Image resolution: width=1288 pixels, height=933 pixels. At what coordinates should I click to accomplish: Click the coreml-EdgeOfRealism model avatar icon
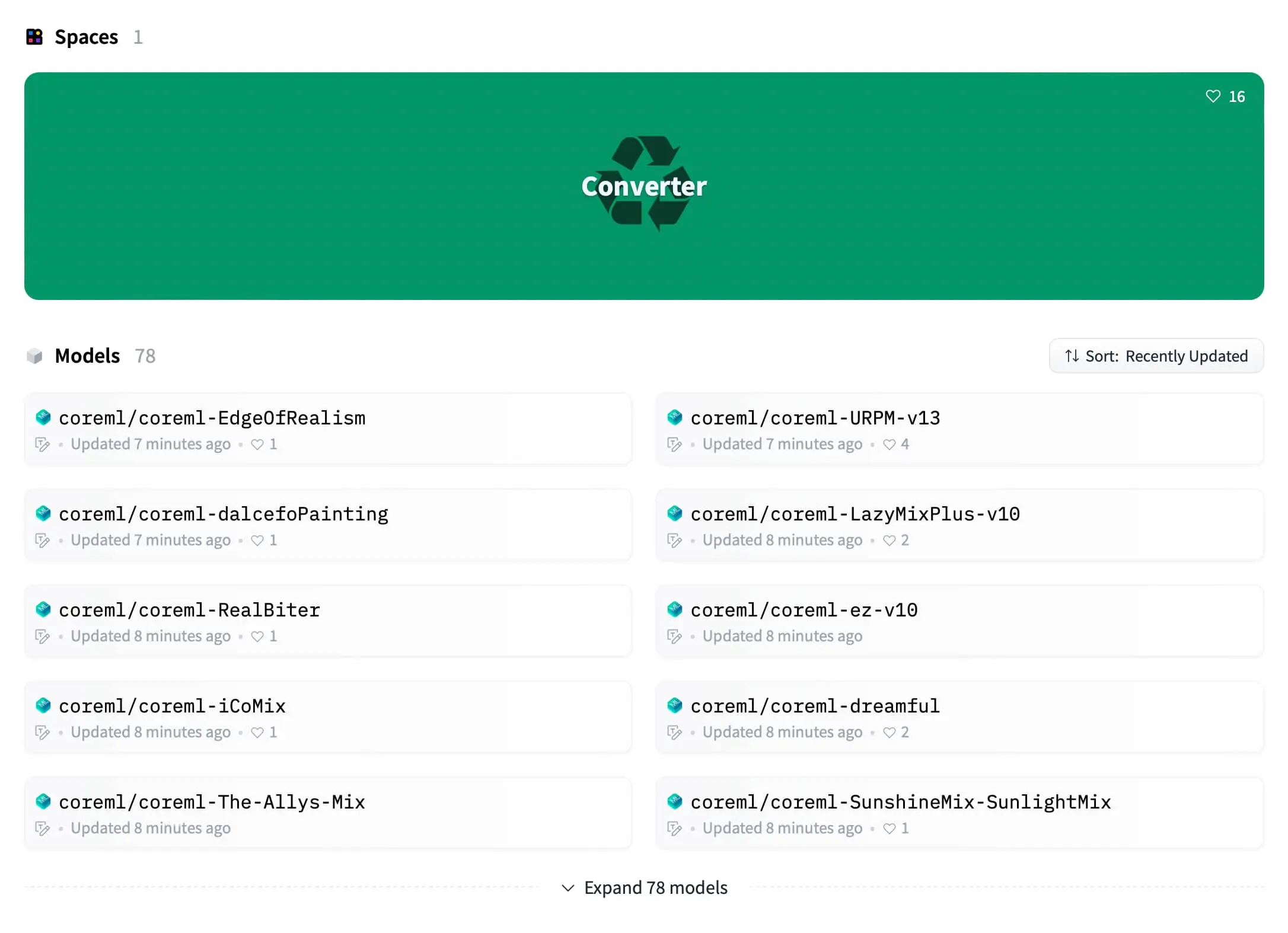point(43,417)
